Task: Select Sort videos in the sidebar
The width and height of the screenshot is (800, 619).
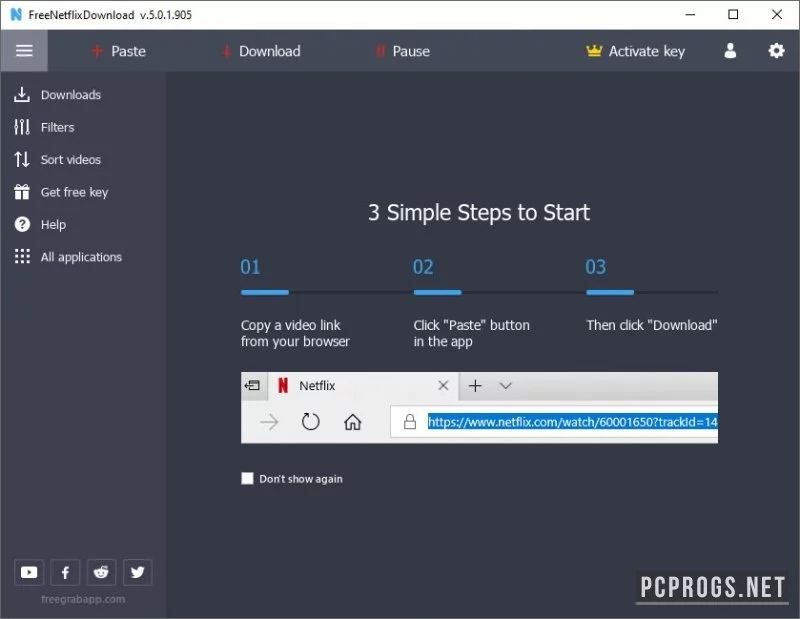Action: point(57,160)
